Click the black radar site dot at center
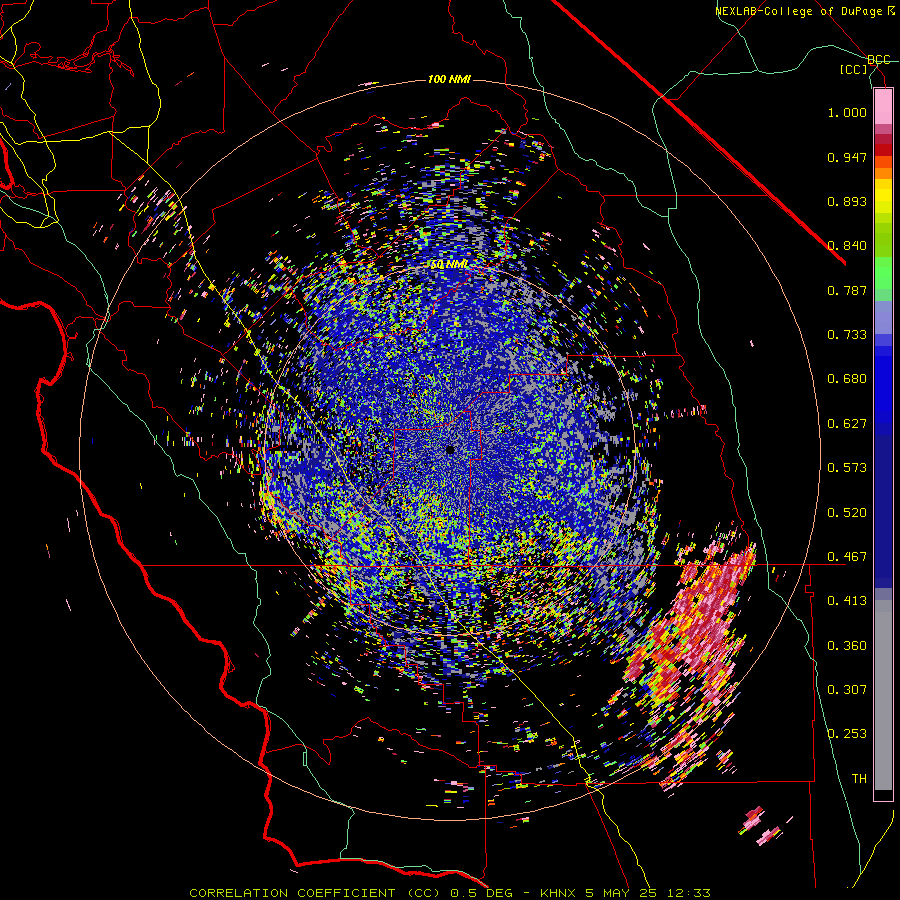Image resolution: width=900 pixels, height=900 pixels. (451, 450)
